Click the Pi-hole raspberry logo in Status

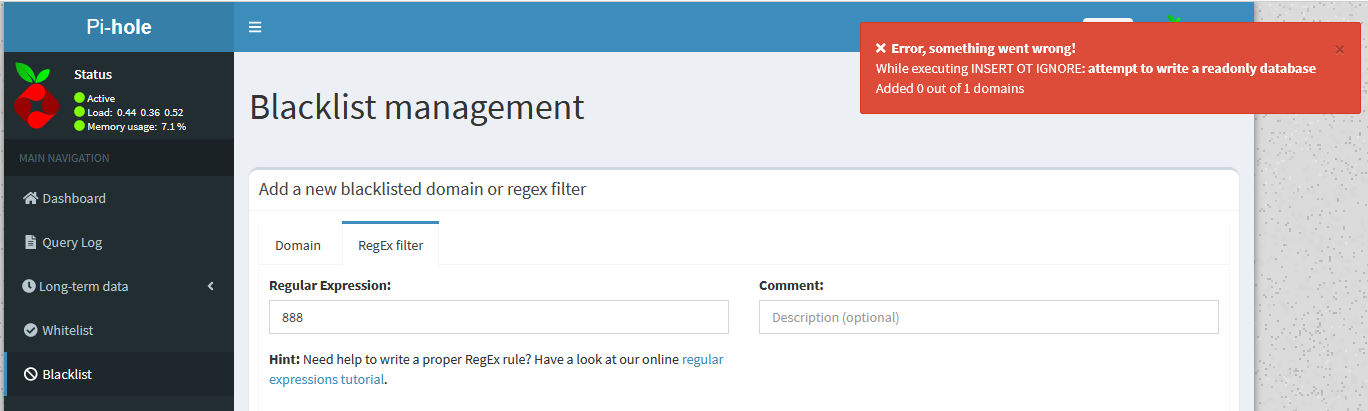point(37,96)
